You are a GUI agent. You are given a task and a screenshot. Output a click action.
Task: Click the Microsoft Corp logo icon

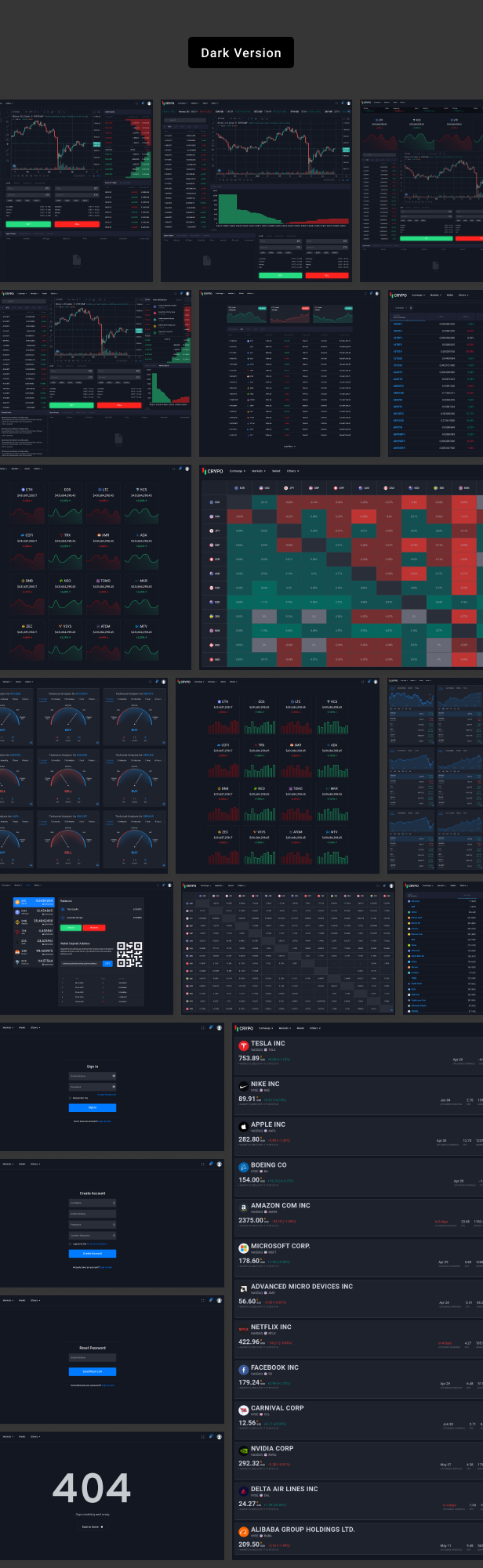click(x=244, y=1248)
